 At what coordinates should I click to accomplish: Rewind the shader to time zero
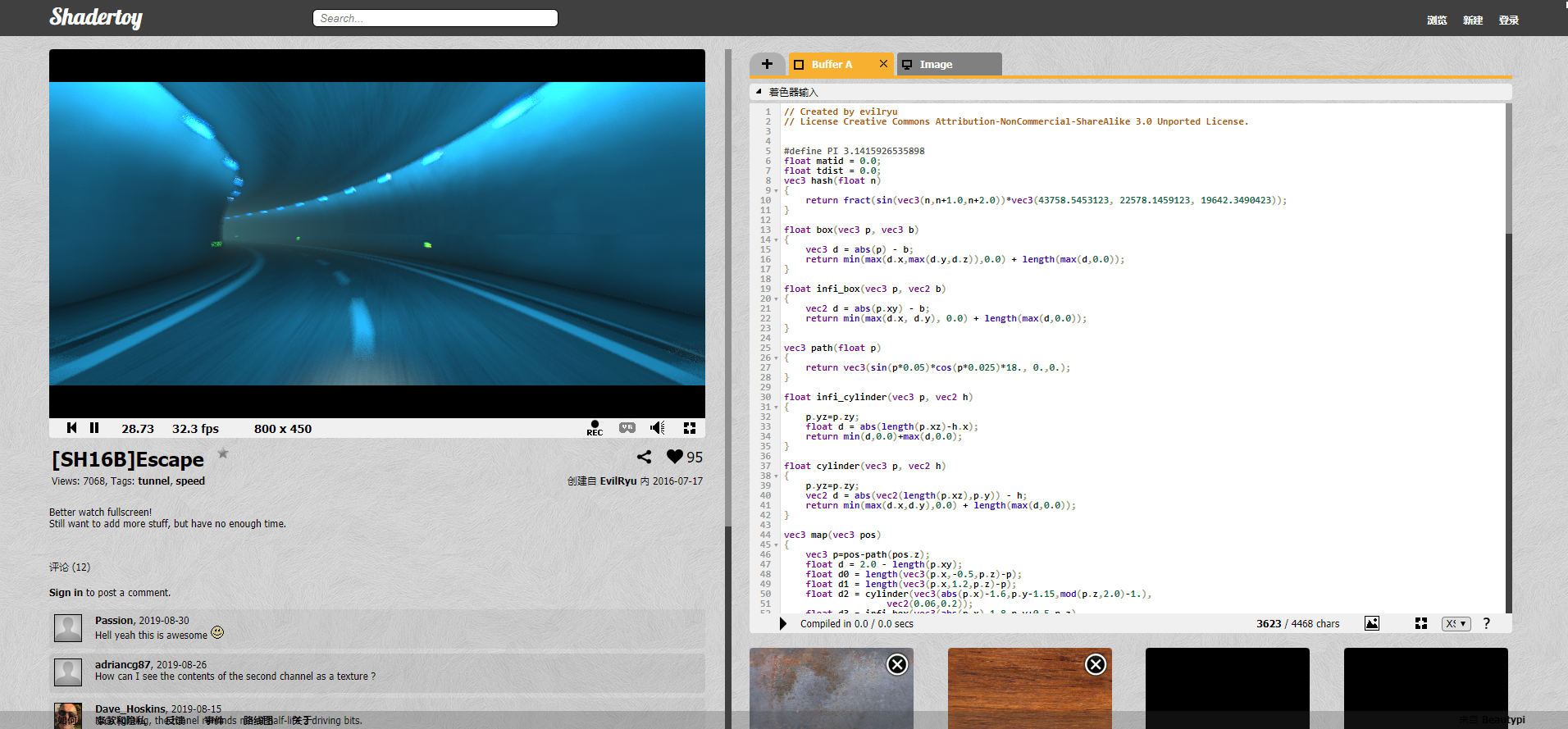[x=72, y=428]
